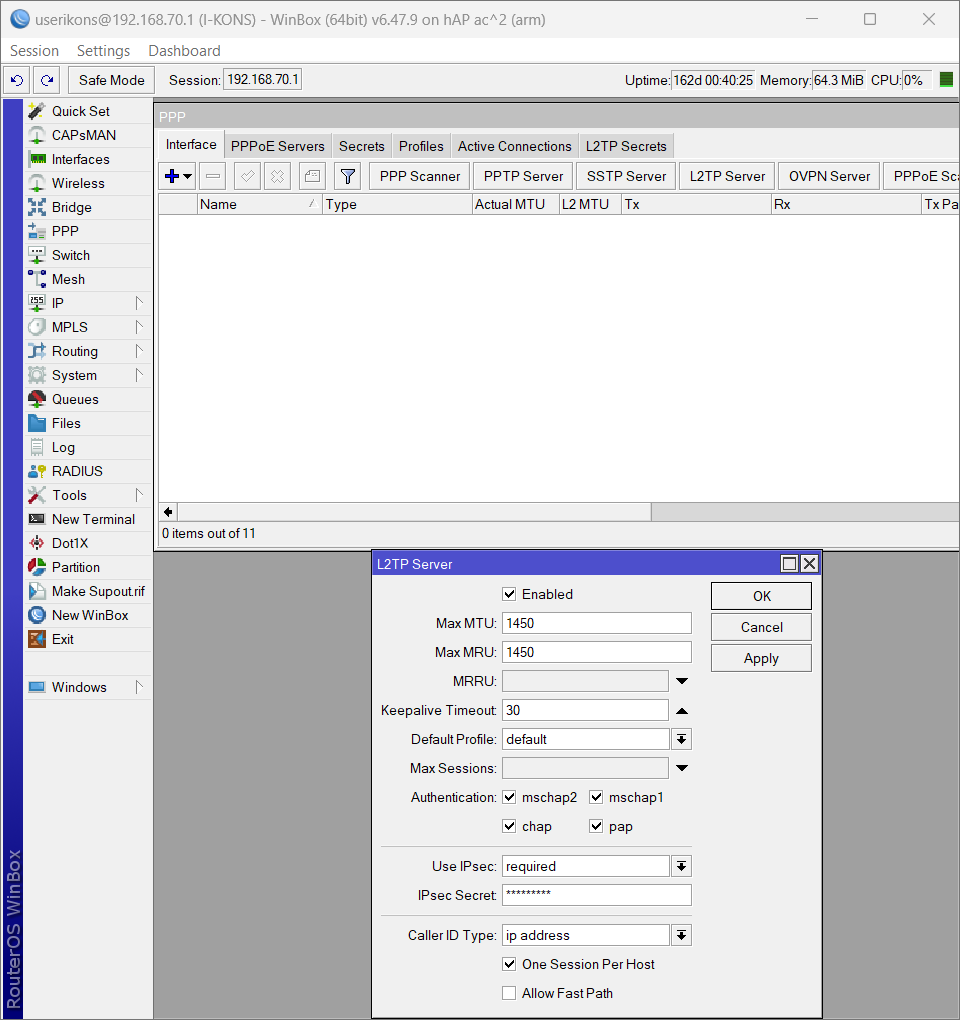Click the Undo toolbar icon

[17, 80]
